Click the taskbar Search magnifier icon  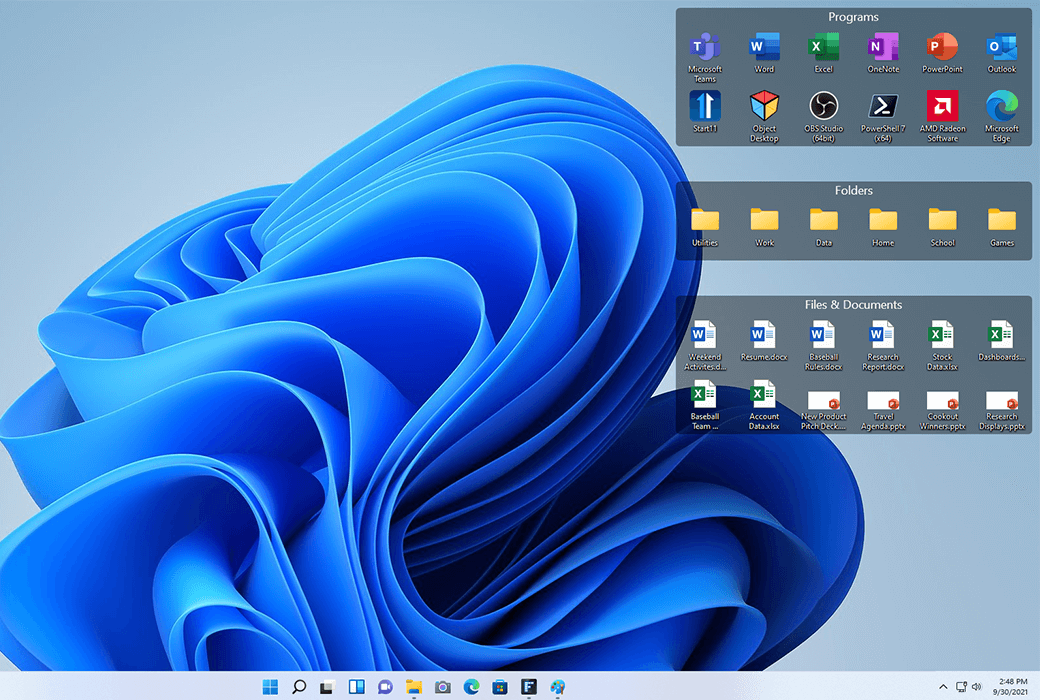coord(299,687)
